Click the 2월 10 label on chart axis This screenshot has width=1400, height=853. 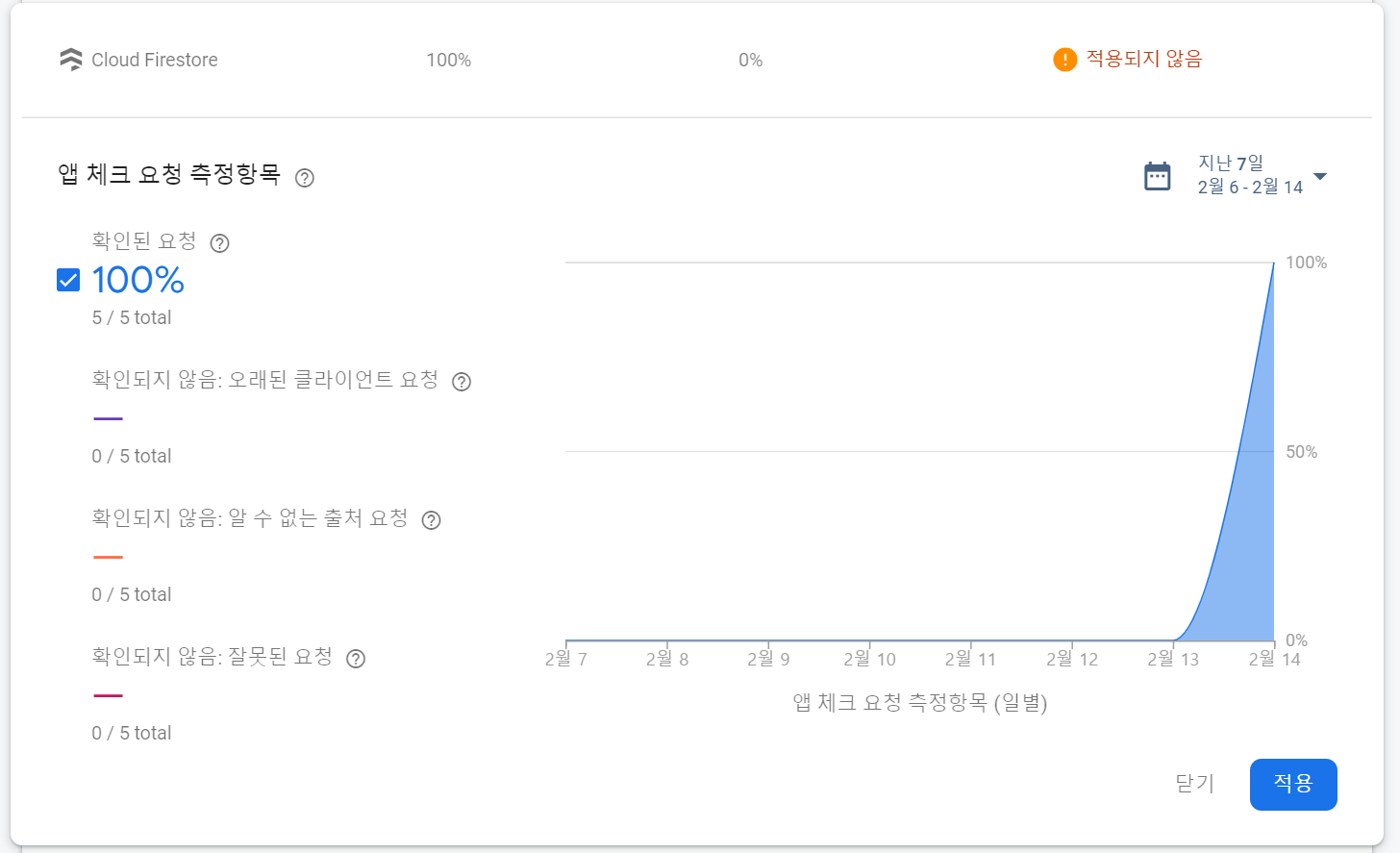coord(869,660)
